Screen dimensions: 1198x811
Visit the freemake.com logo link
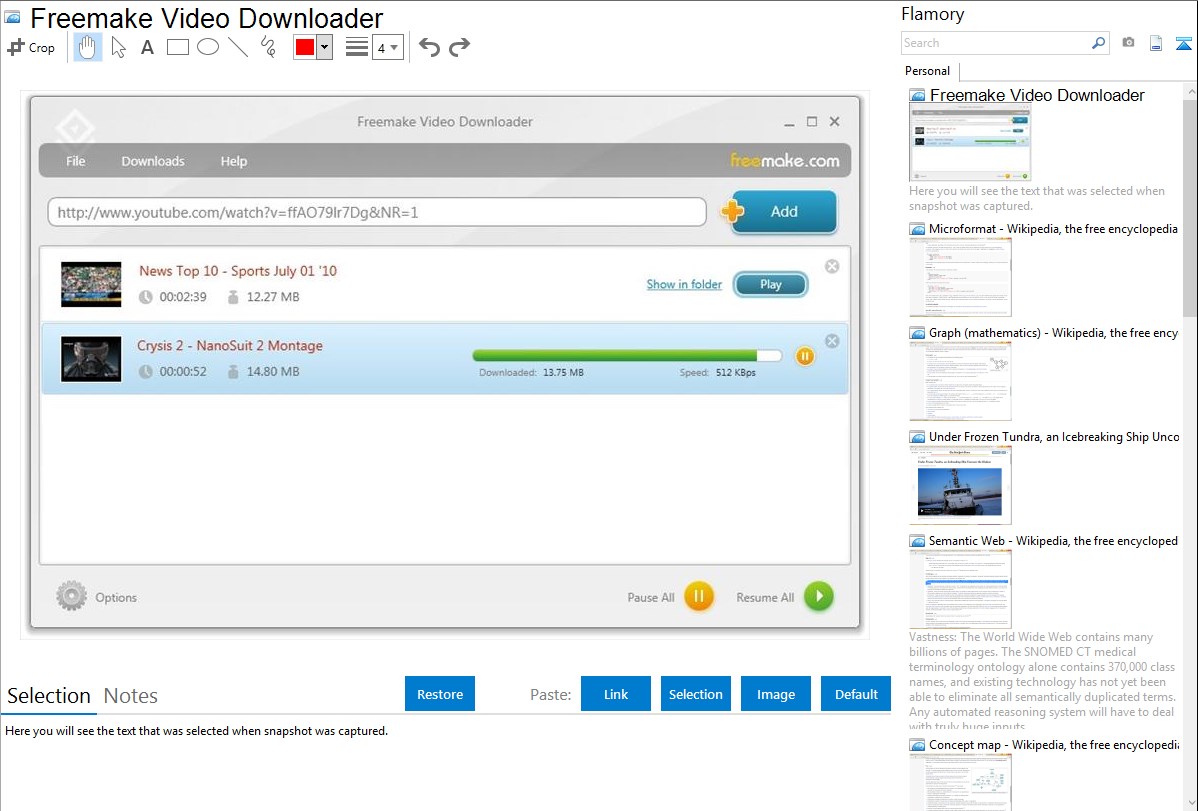[785, 161]
